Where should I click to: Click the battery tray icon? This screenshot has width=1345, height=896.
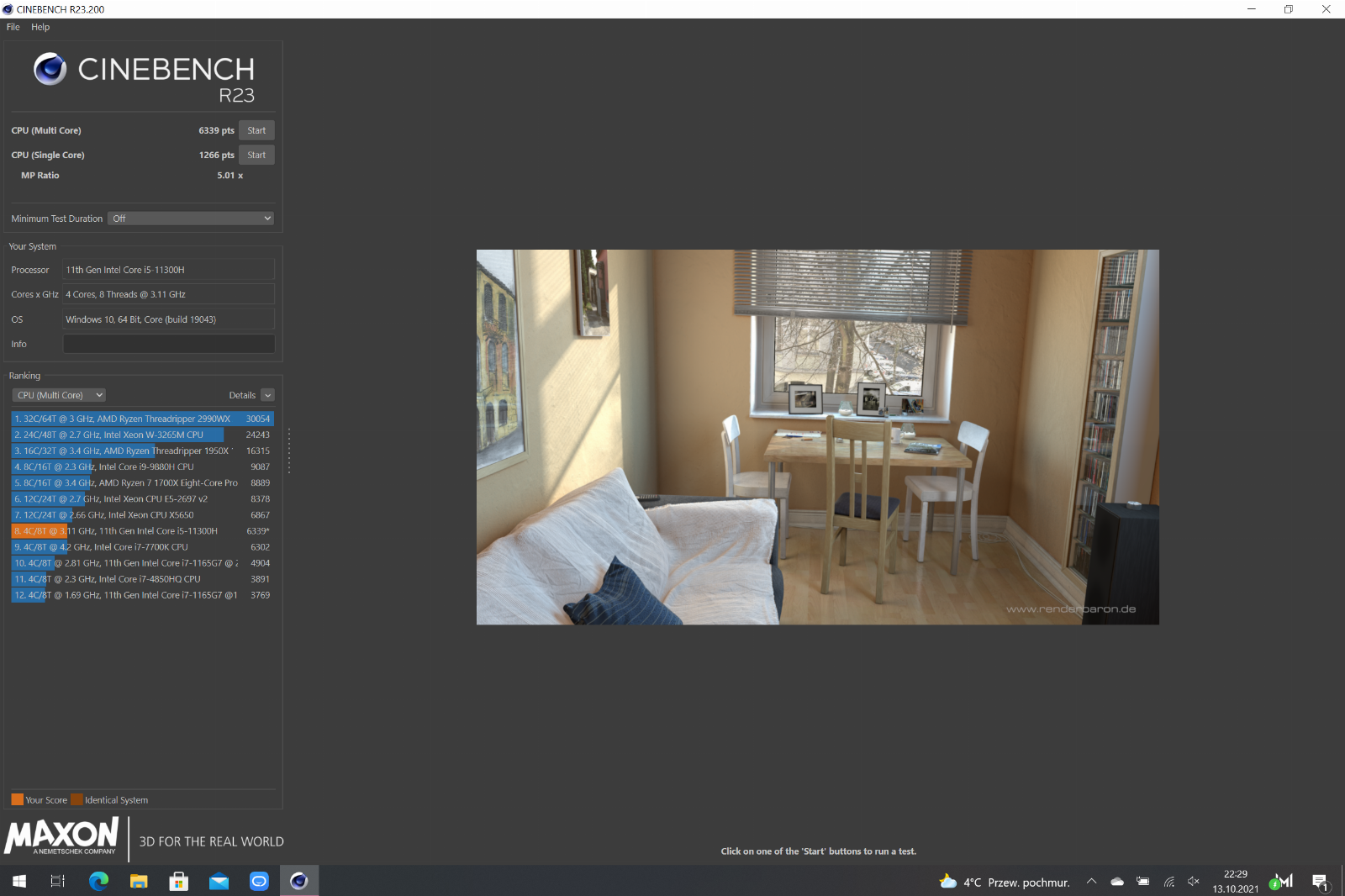(1142, 881)
